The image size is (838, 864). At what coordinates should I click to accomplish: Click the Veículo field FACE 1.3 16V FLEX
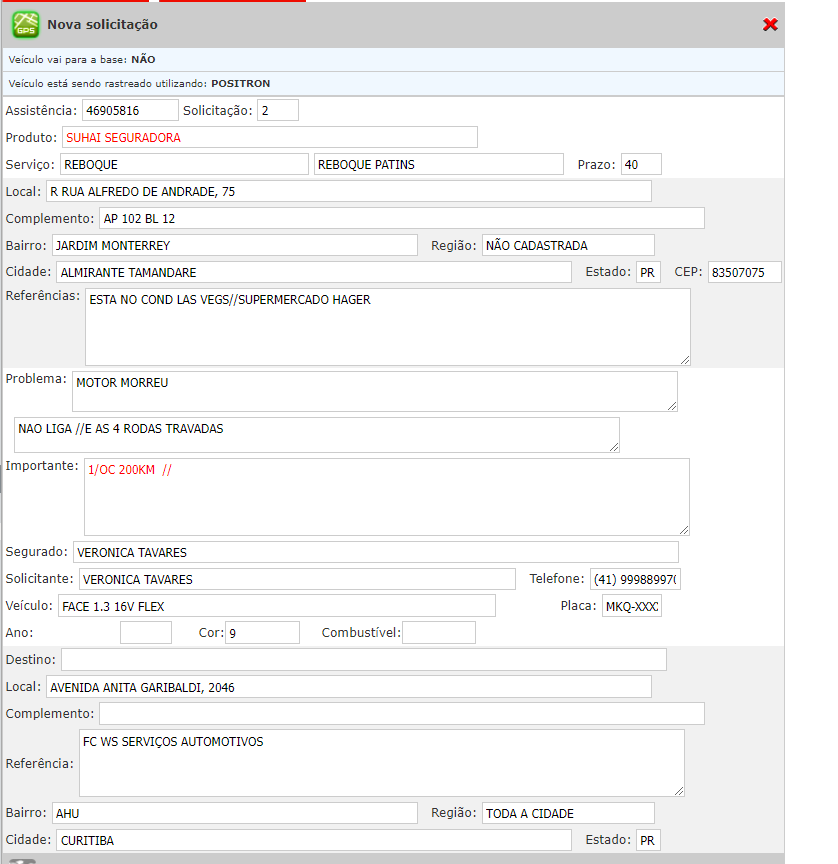point(276,606)
